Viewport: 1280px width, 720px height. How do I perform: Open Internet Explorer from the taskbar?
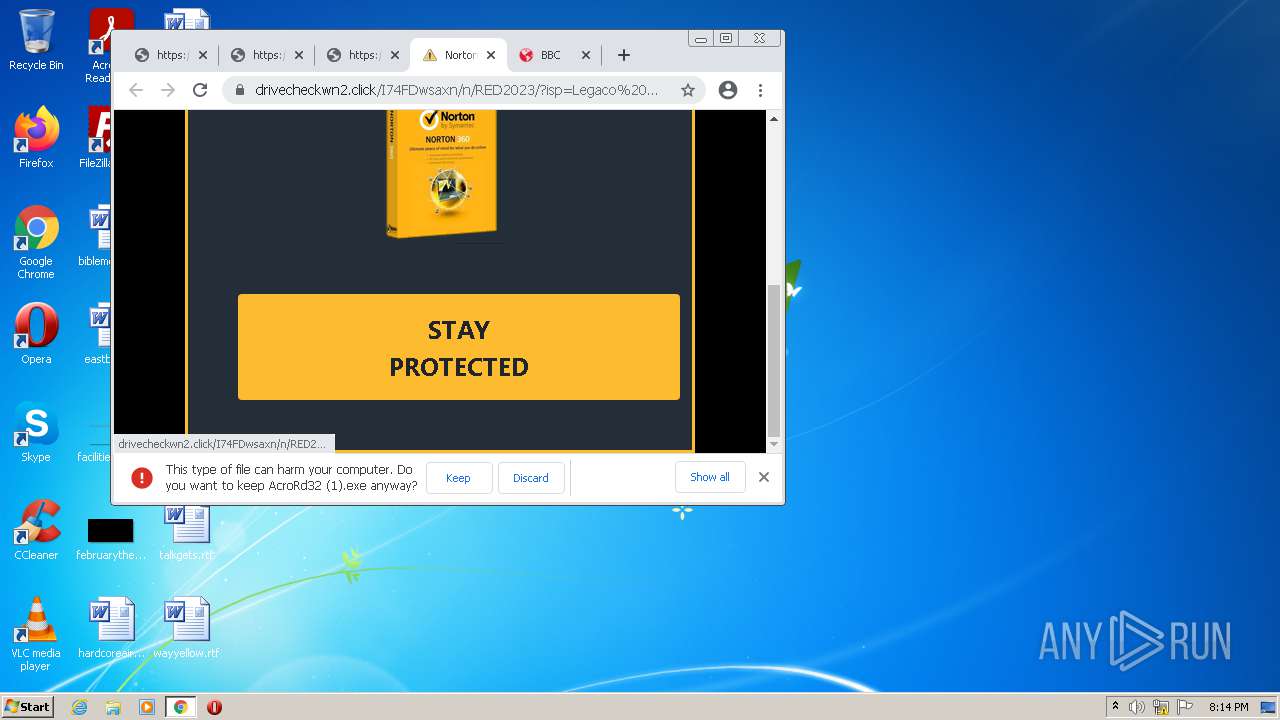(x=79, y=707)
